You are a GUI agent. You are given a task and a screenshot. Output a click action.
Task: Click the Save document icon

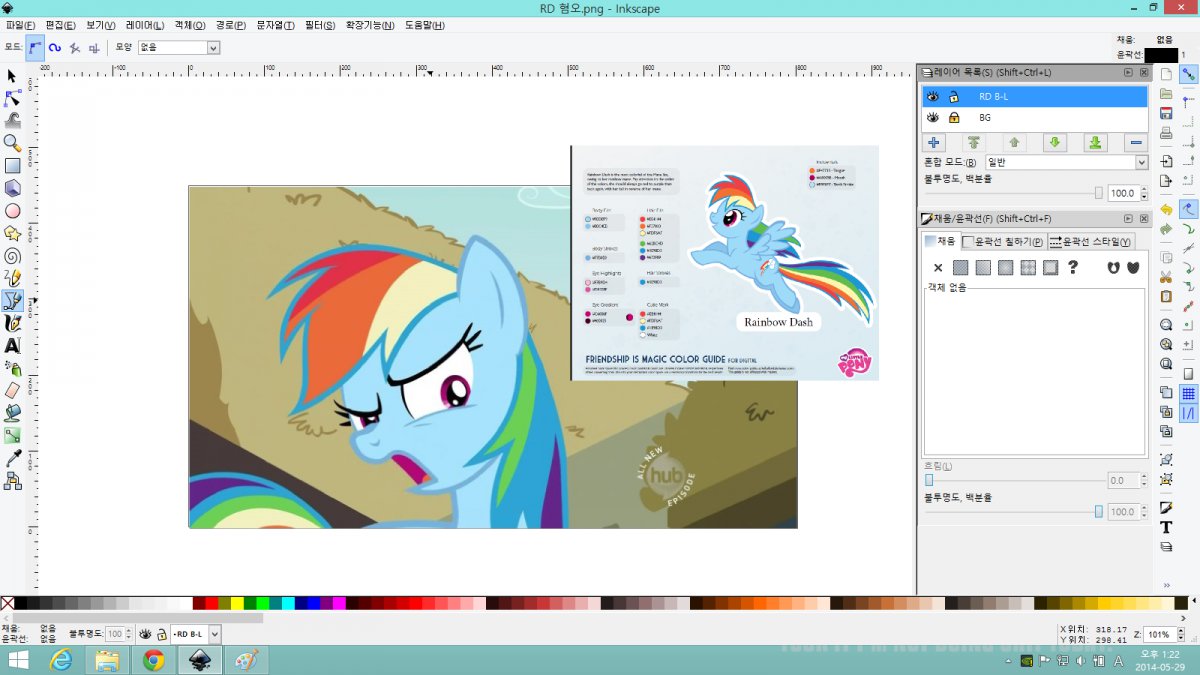coord(1166,113)
